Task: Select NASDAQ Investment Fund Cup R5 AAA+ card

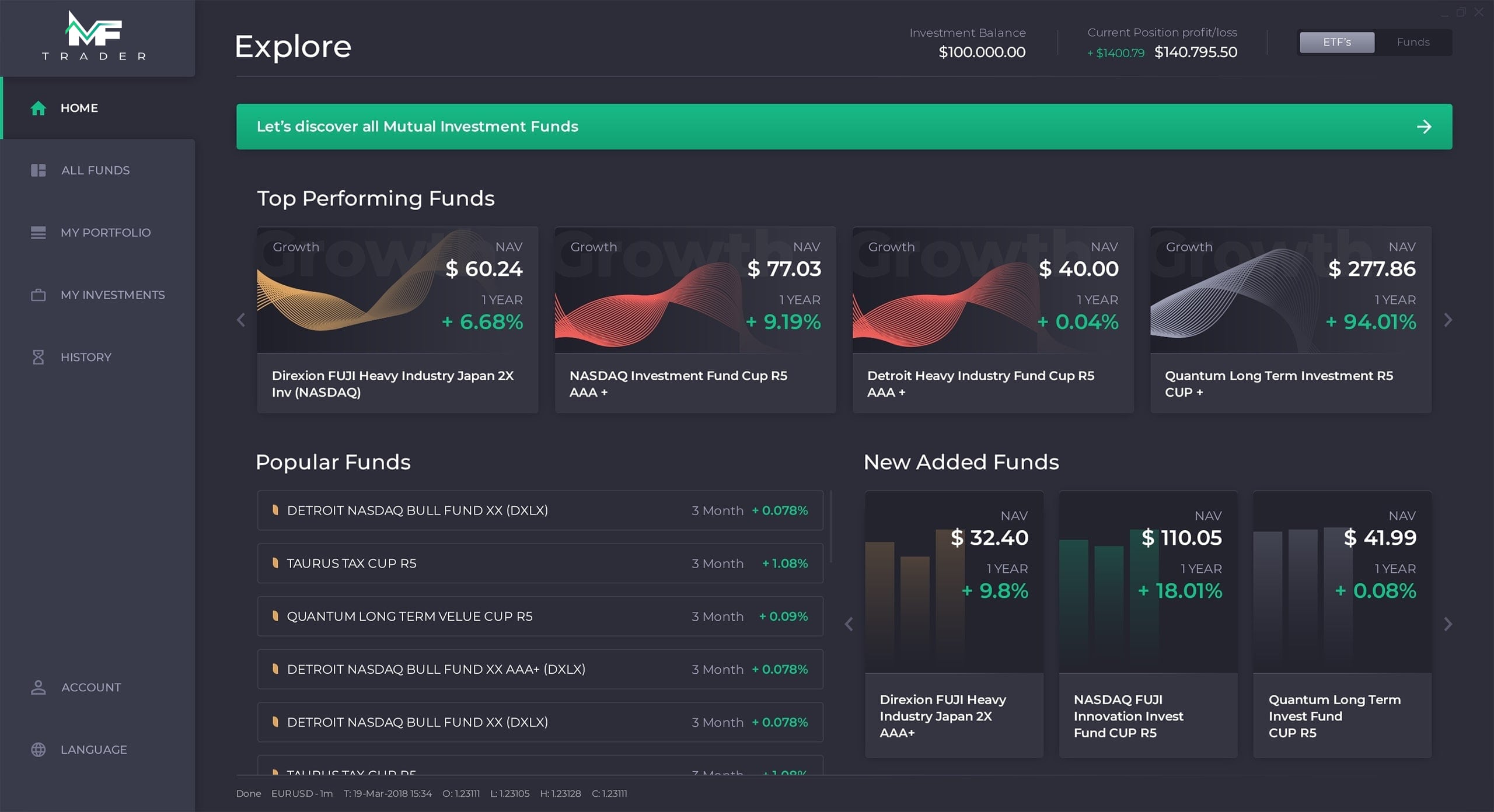Action: pos(695,320)
